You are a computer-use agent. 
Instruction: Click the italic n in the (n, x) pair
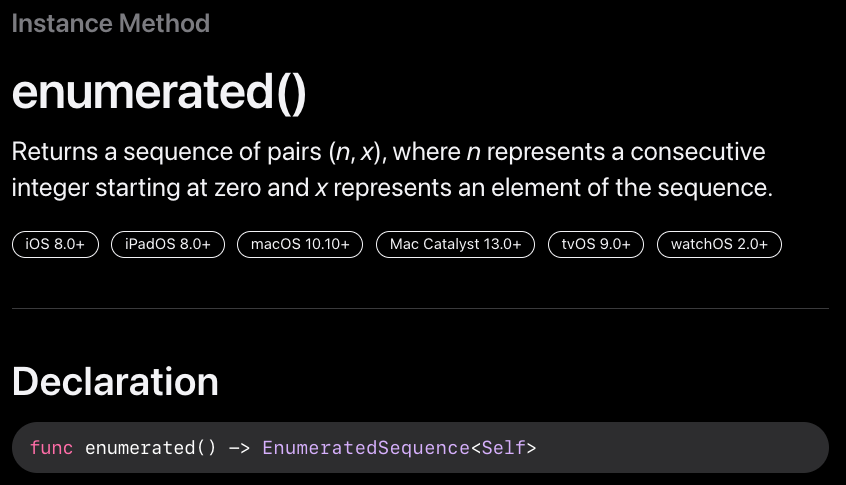(x=343, y=152)
